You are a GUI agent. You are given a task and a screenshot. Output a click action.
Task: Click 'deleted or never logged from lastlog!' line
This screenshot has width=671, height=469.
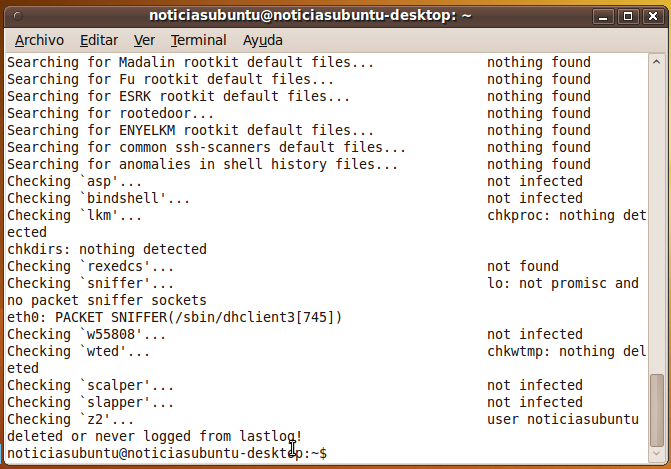pyautogui.click(x=155, y=436)
